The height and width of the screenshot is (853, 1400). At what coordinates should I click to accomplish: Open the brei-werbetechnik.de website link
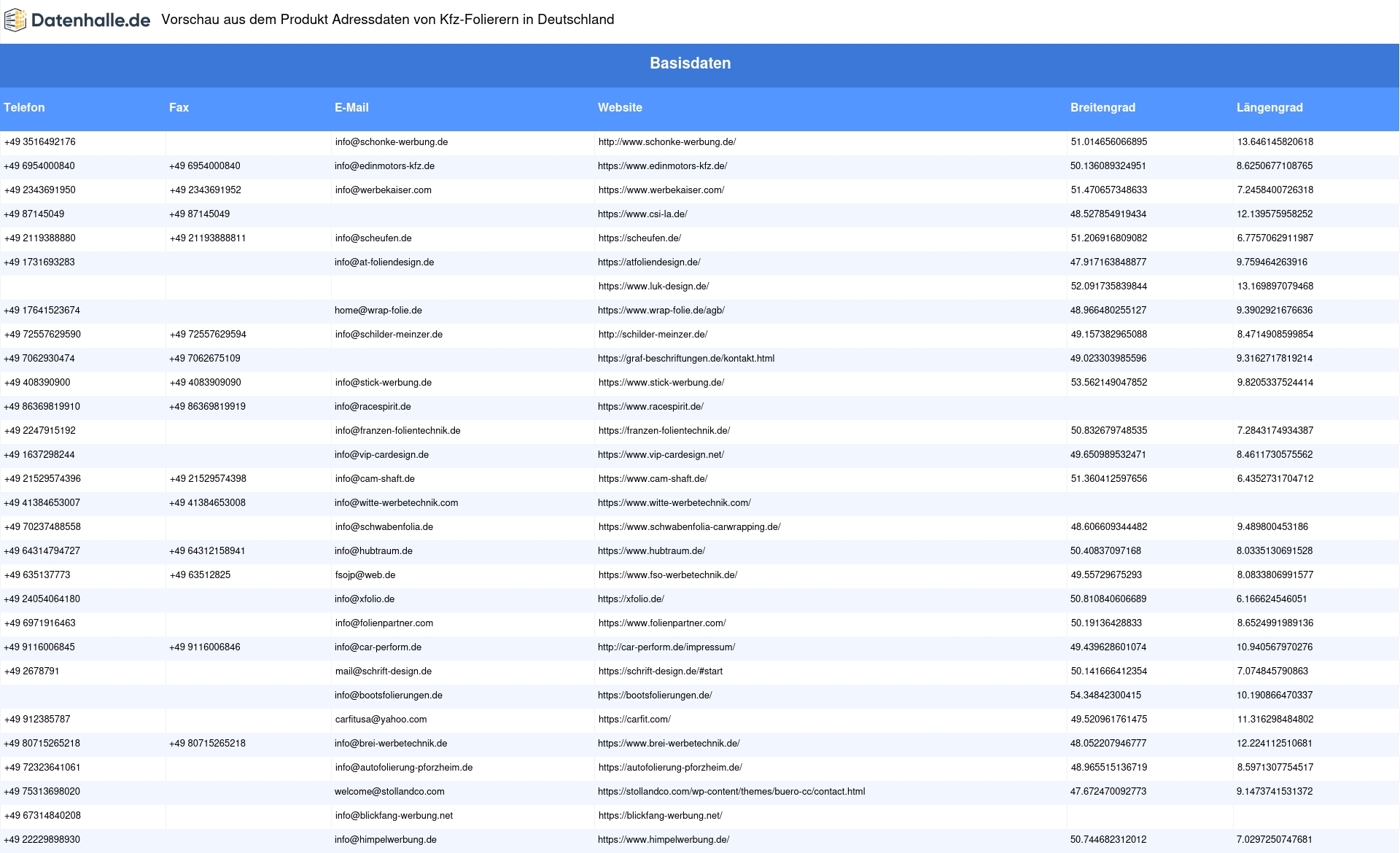pyautogui.click(x=669, y=744)
